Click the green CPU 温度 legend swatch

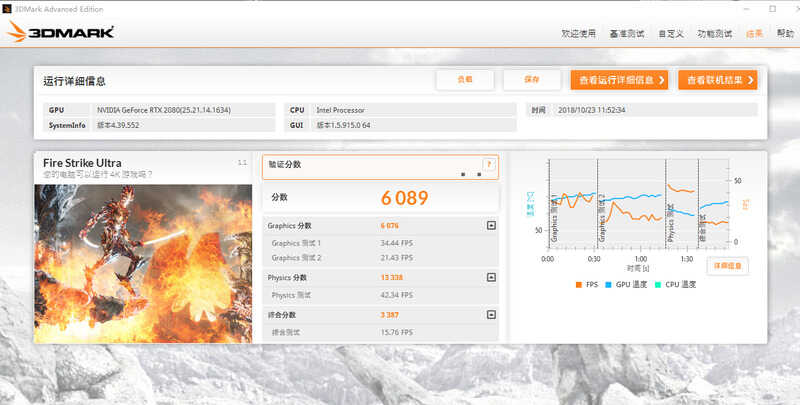tap(658, 285)
